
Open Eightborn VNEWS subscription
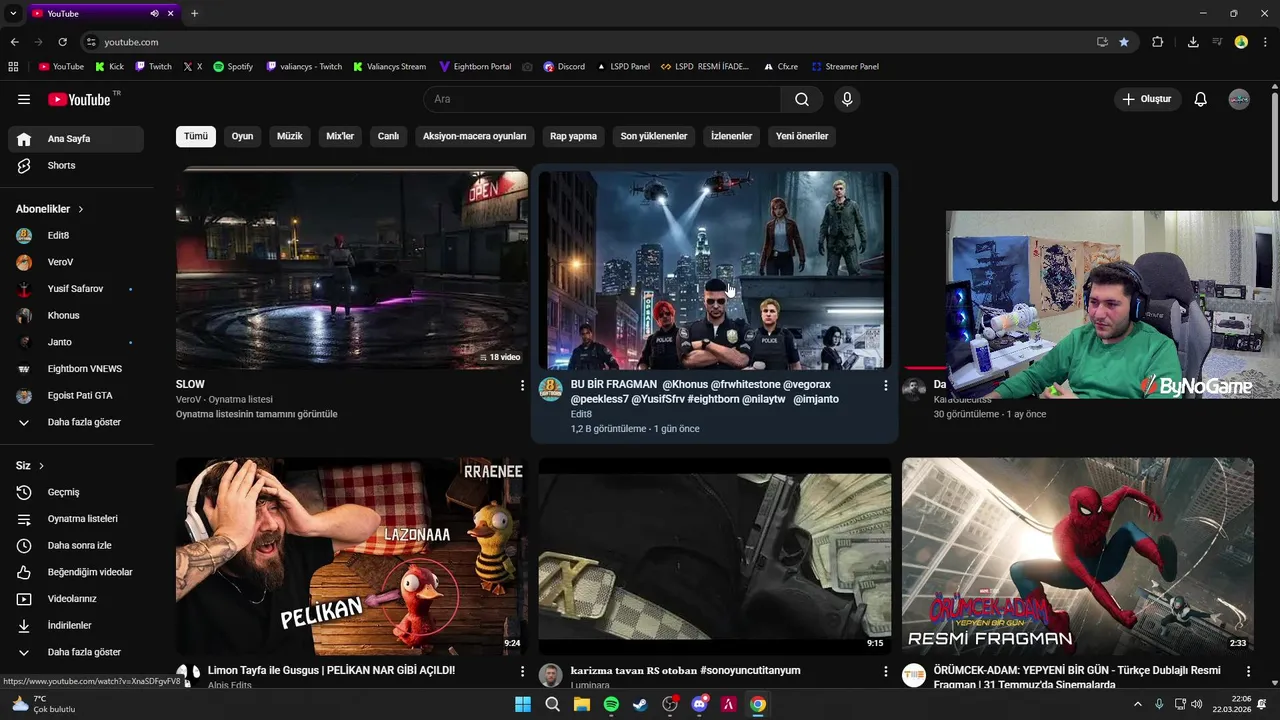tap(76, 369)
